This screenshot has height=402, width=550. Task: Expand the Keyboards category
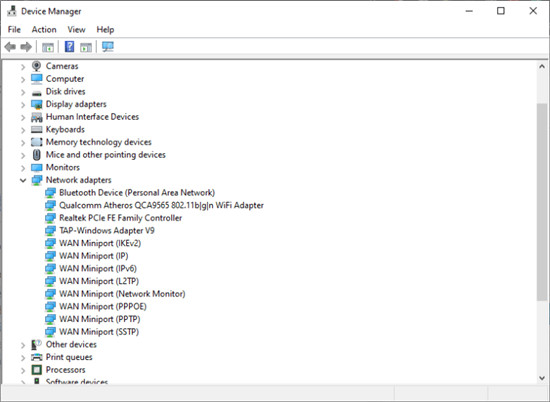coord(23,130)
